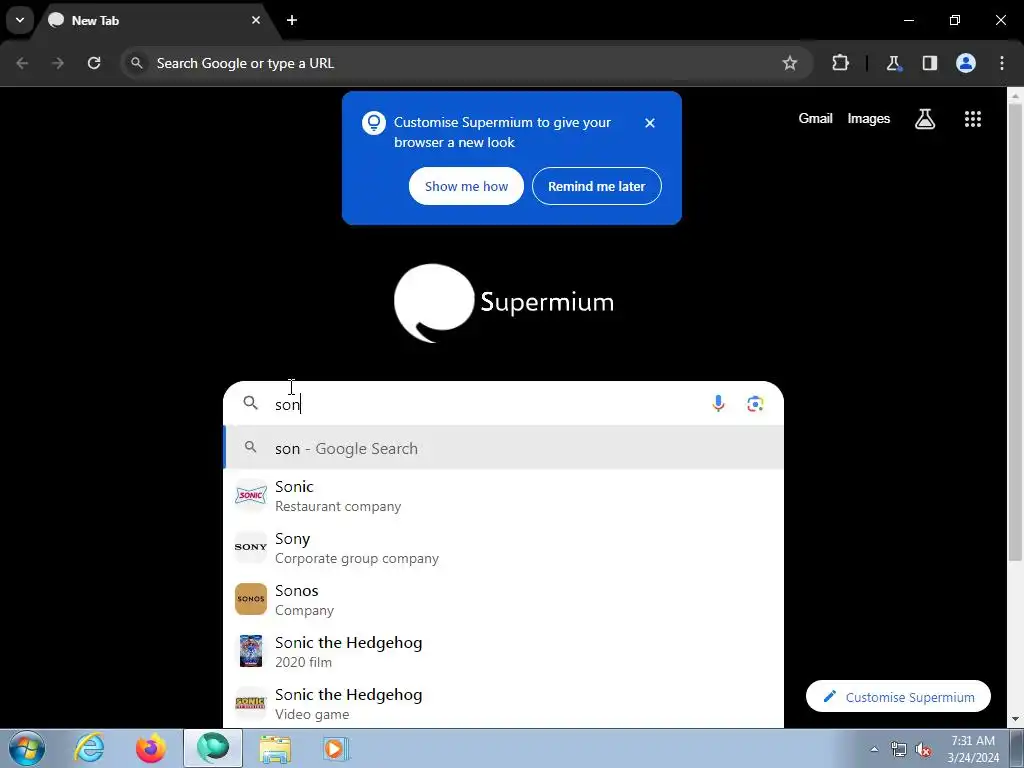The image size is (1024, 768).
Task: Select Sonic Restaurant company suggestion
Action: coord(504,496)
